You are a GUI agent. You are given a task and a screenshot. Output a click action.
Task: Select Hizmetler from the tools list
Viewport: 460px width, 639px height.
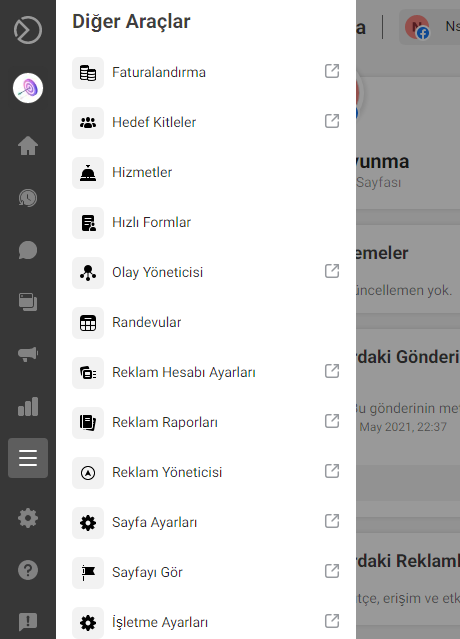(x=206, y=172)
